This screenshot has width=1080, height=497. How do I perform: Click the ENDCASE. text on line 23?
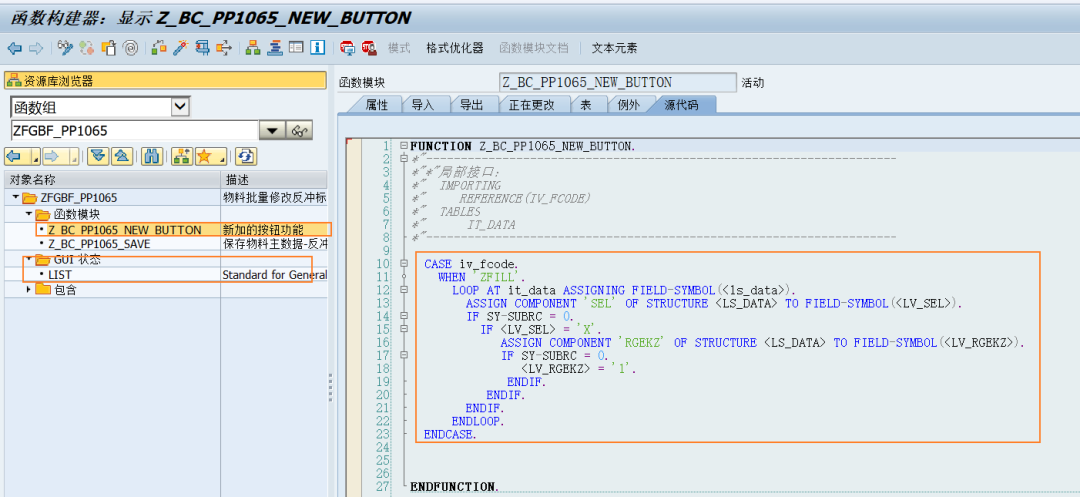click(x=450, y=434)
